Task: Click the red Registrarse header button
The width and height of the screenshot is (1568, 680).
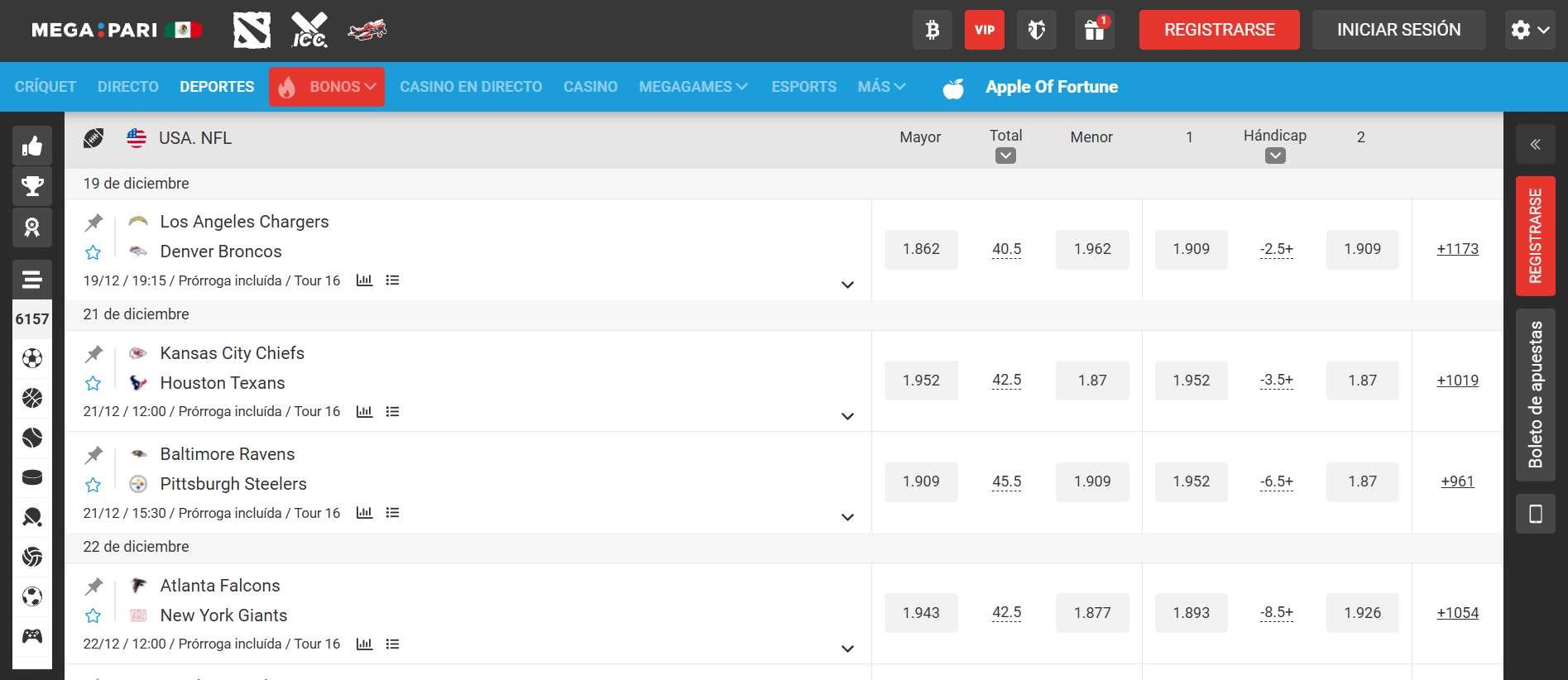Action: pyautogui.click(x=1220, y=30)
